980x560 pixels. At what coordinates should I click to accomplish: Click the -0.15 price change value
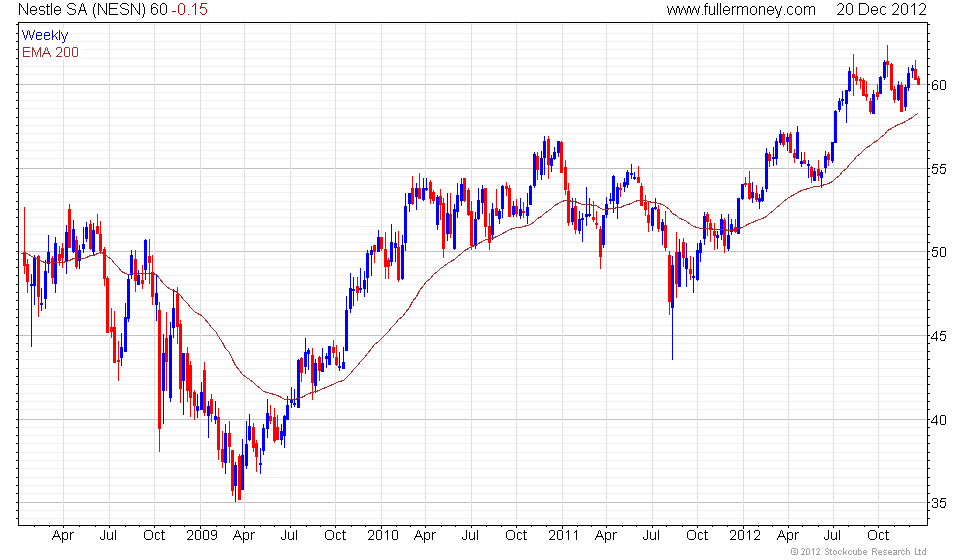(x=189, y=10)
